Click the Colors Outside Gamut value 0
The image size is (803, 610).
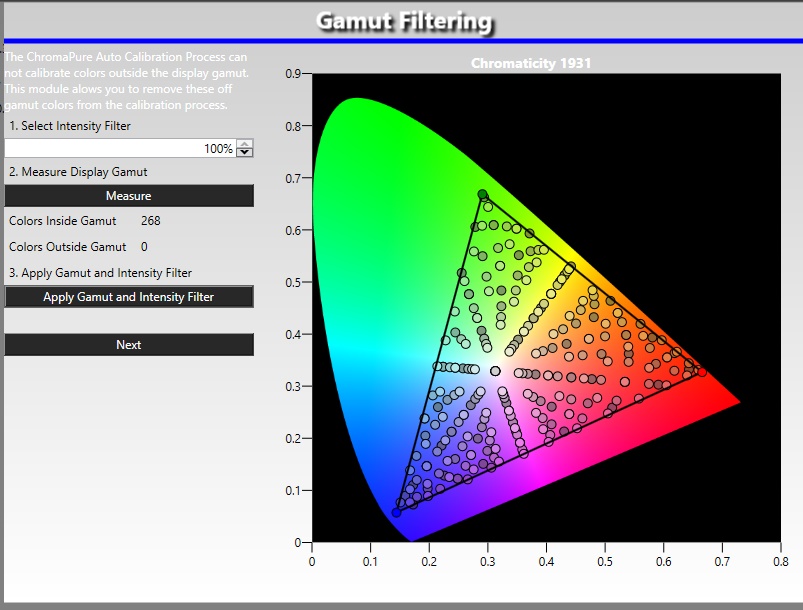click(144, 247)
